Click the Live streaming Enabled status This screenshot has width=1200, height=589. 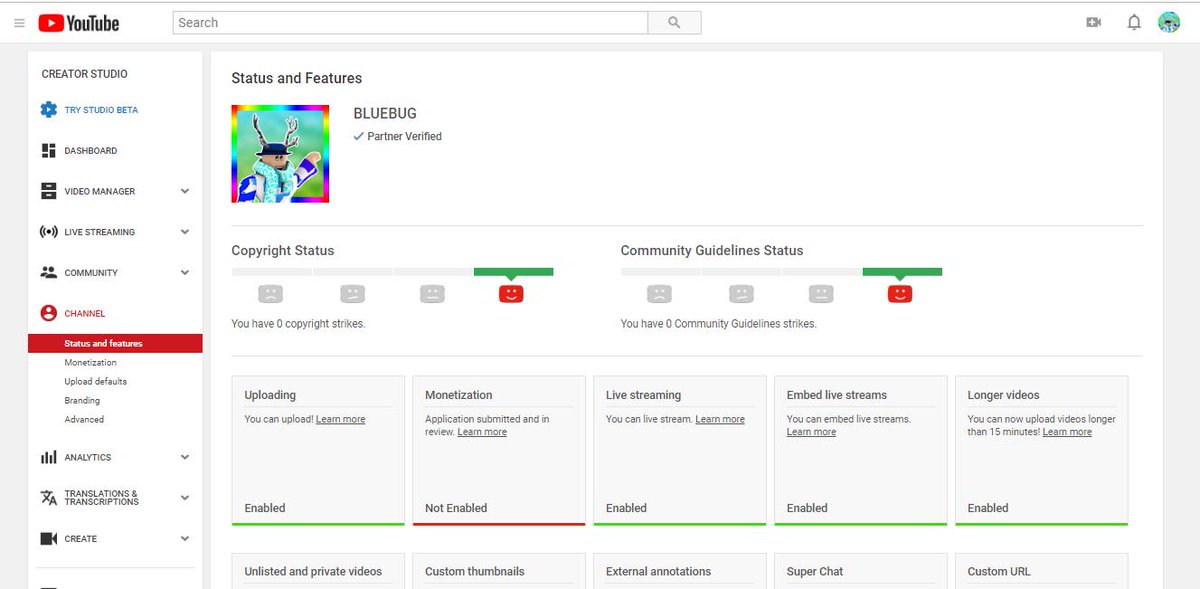(x=626, y=508)
